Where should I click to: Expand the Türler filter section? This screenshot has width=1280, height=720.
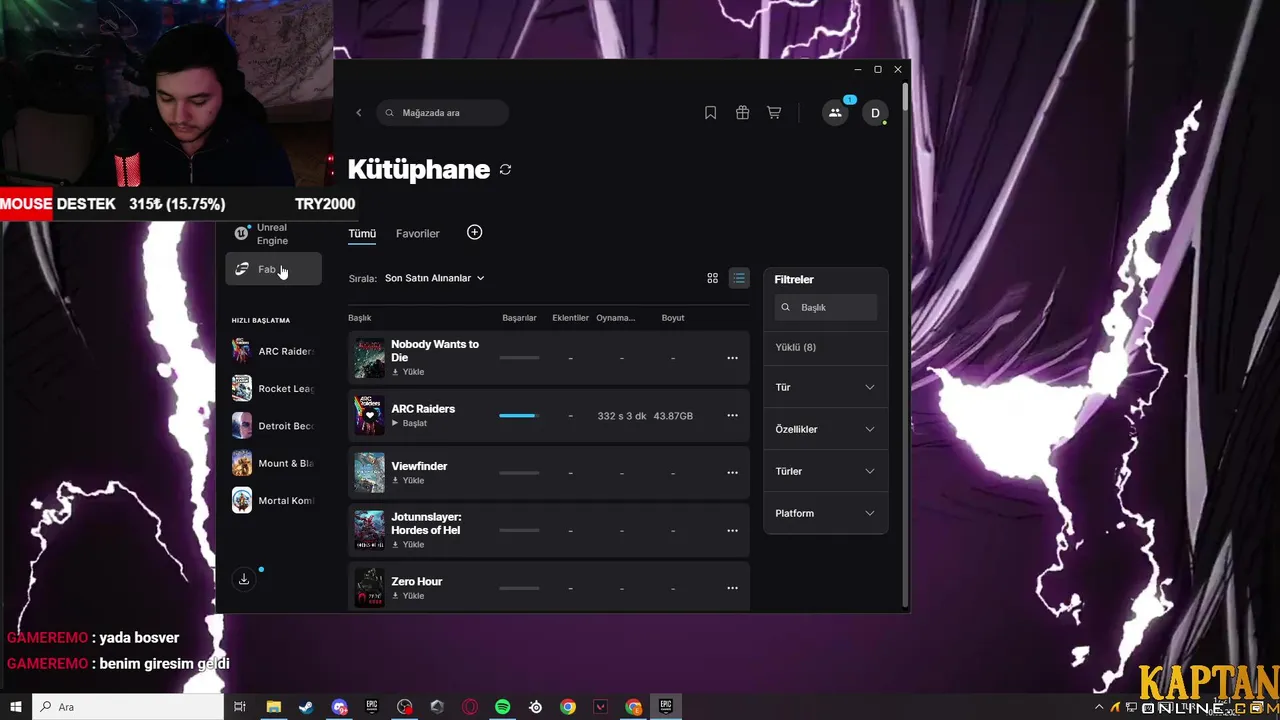click(825, 471)
